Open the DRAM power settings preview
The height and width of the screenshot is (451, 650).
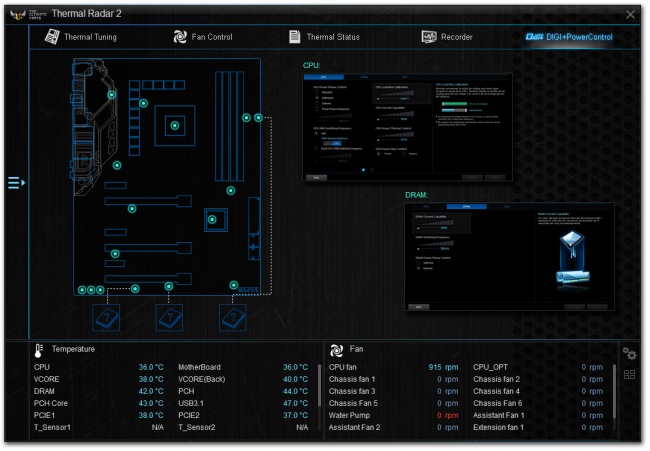(x=509, y=256)
